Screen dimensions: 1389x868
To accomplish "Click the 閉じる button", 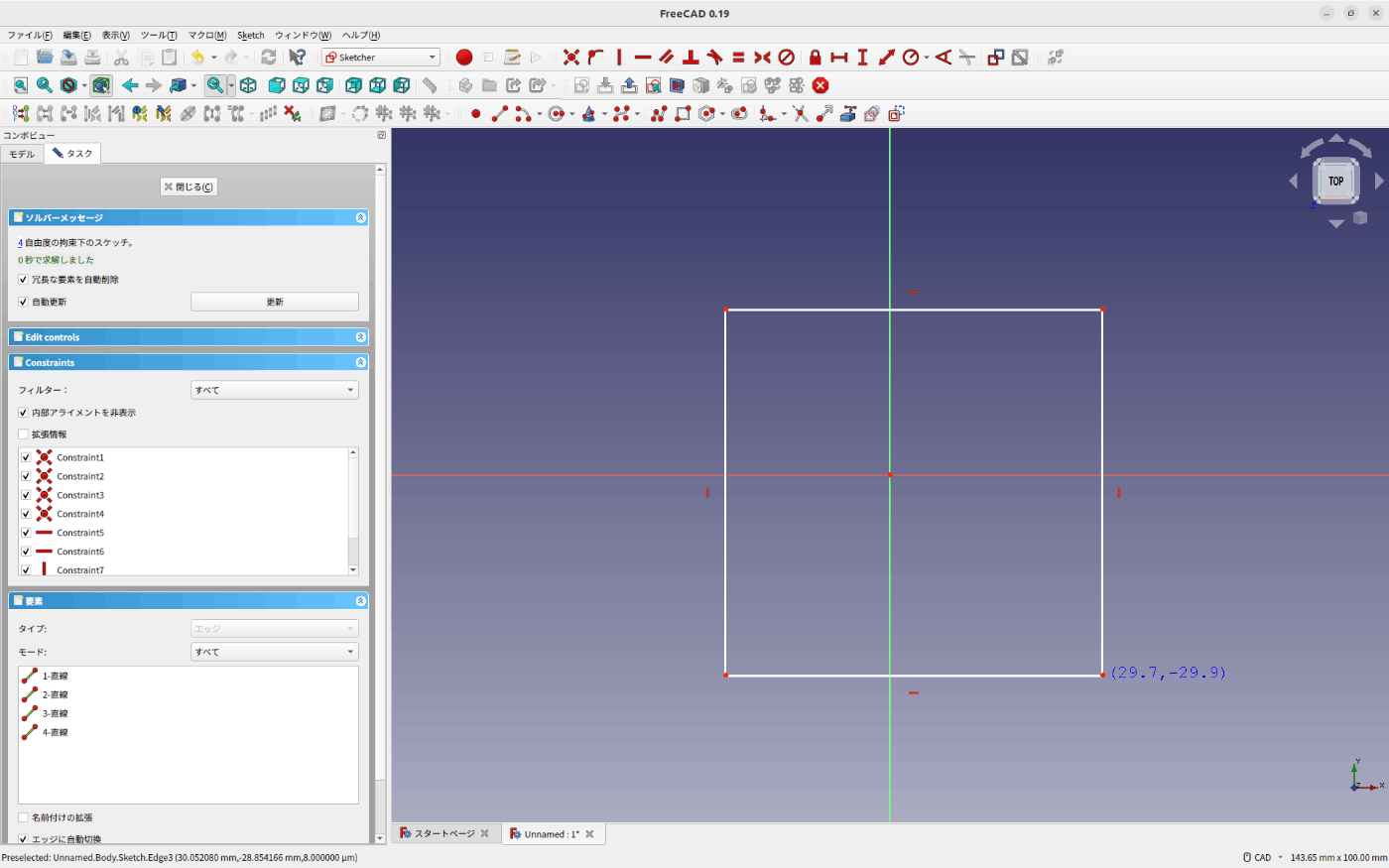I will click(189, 186).
